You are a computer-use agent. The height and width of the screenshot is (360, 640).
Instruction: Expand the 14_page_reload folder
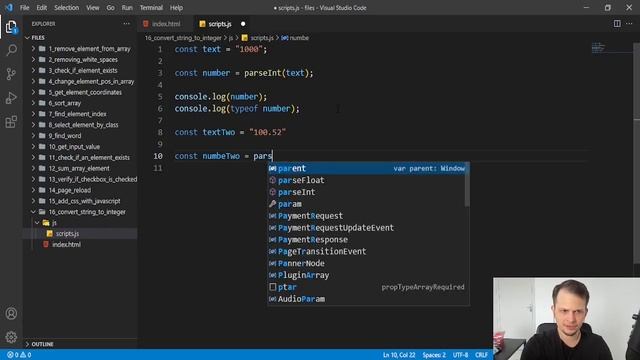(x=80, y=190)
